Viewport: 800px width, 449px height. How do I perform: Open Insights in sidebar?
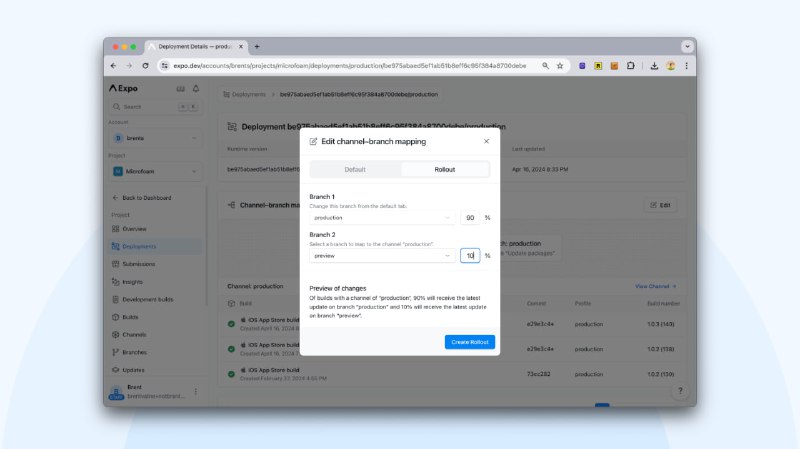(x=155, y=282)
